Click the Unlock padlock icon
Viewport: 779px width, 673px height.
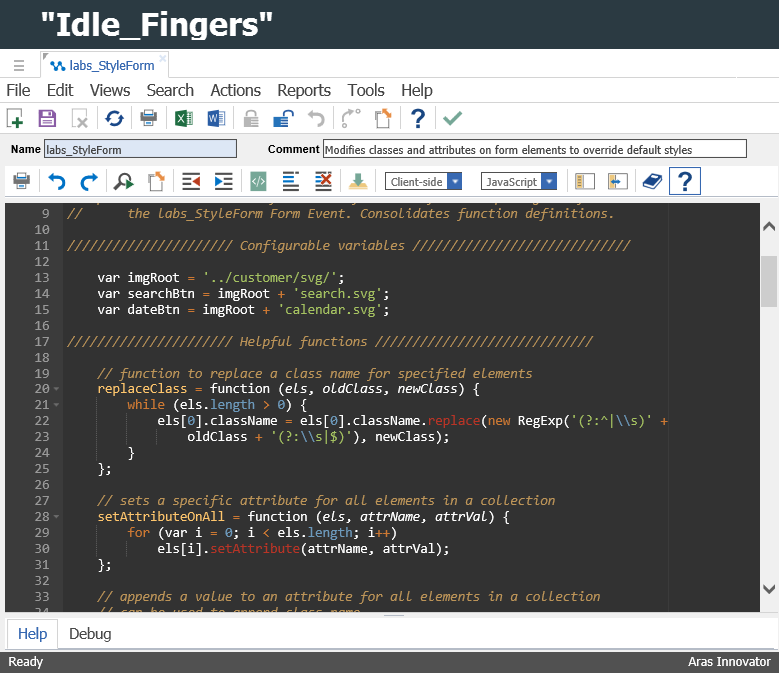point(283,119)
